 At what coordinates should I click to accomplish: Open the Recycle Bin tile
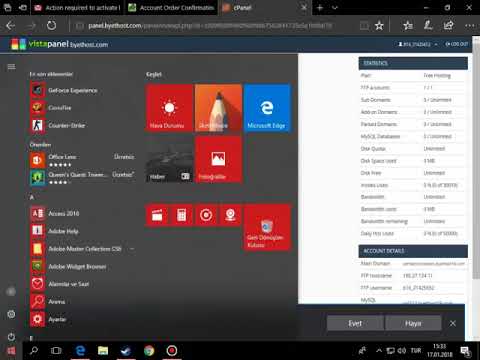267,228
